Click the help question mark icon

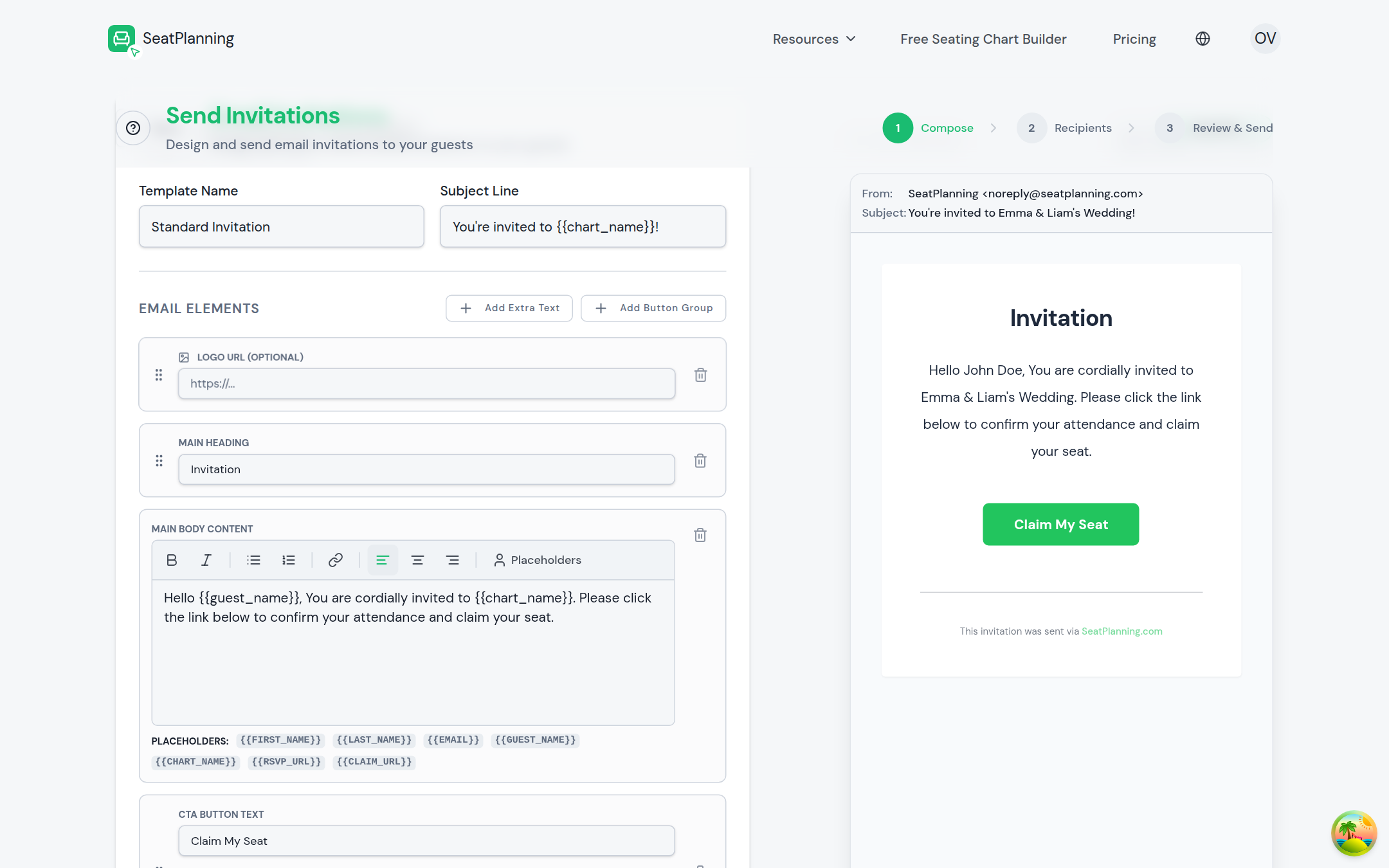[x=133, y=128]
